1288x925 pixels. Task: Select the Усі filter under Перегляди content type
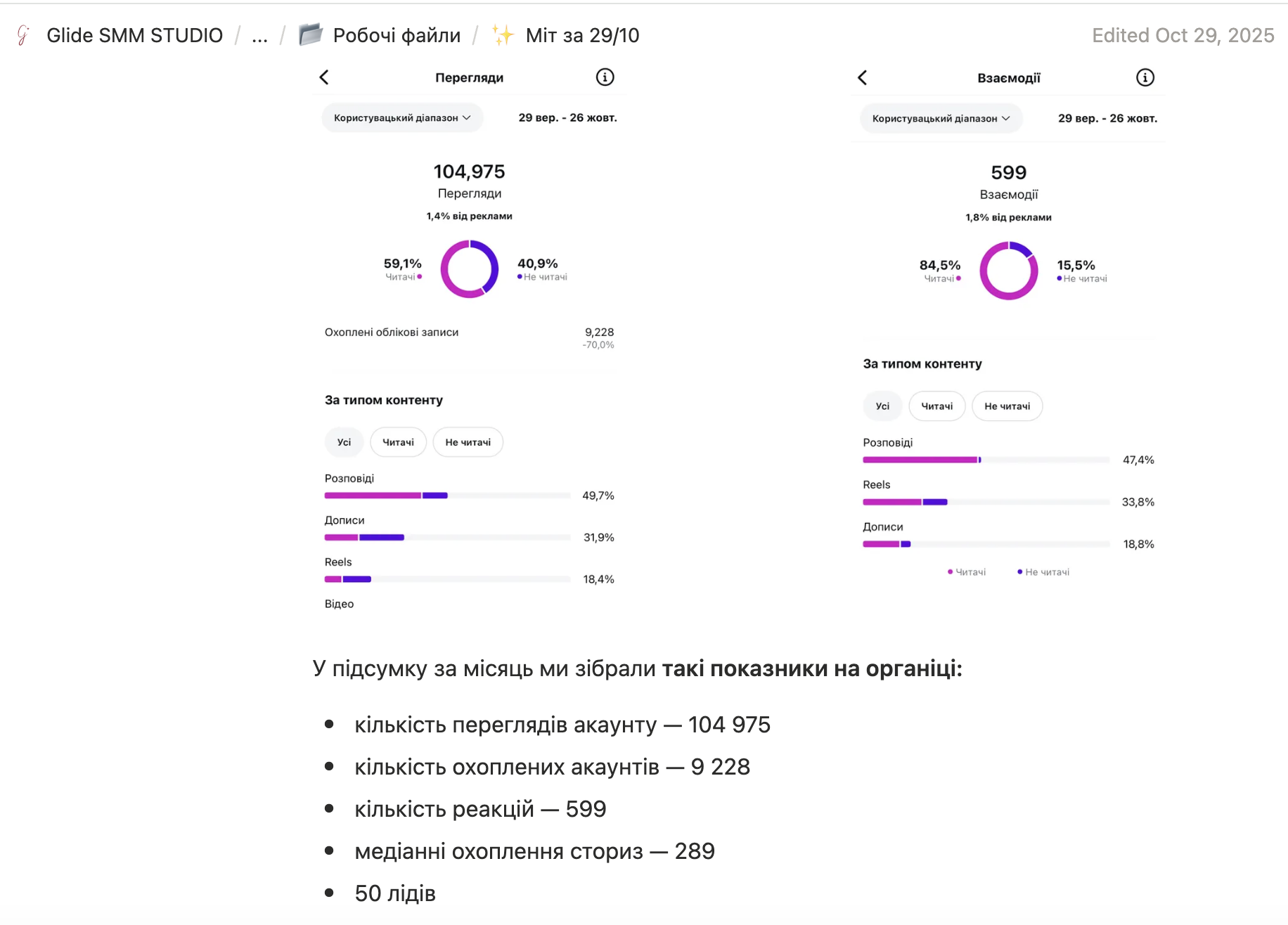(x=344, y=442)
